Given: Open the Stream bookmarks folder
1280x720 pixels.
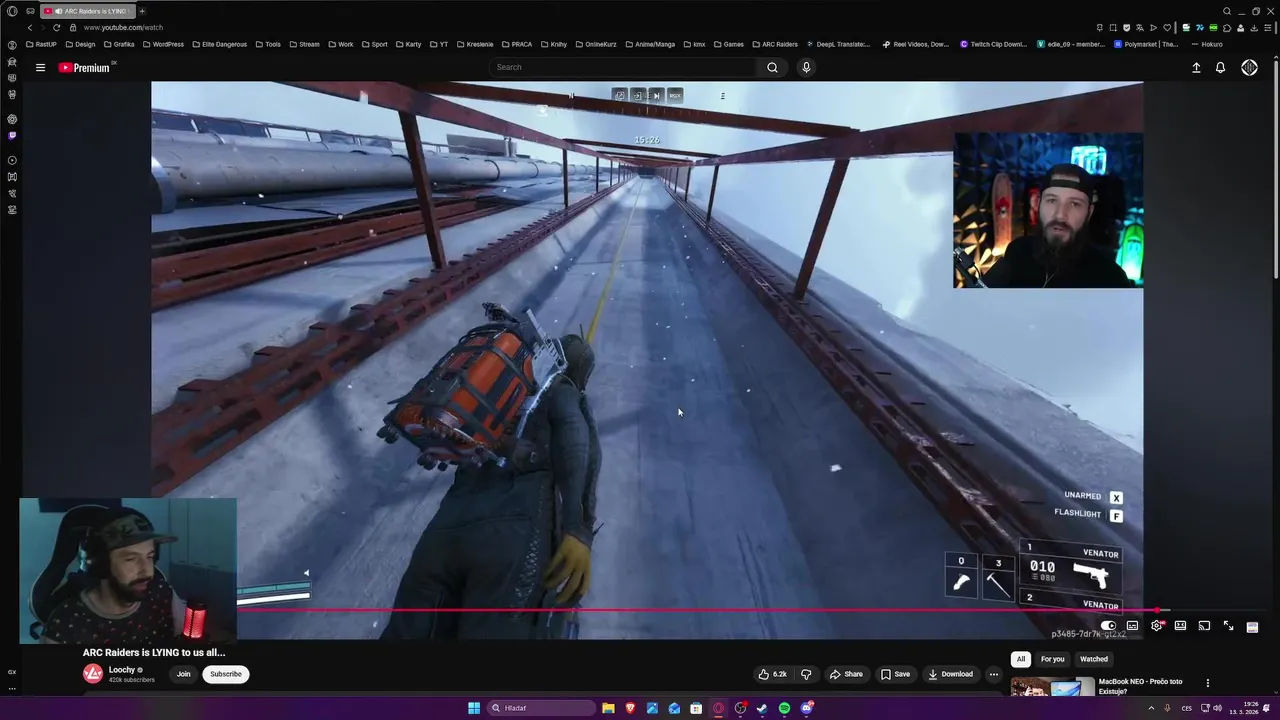Looking at the screenshot, I should point(304,44).
